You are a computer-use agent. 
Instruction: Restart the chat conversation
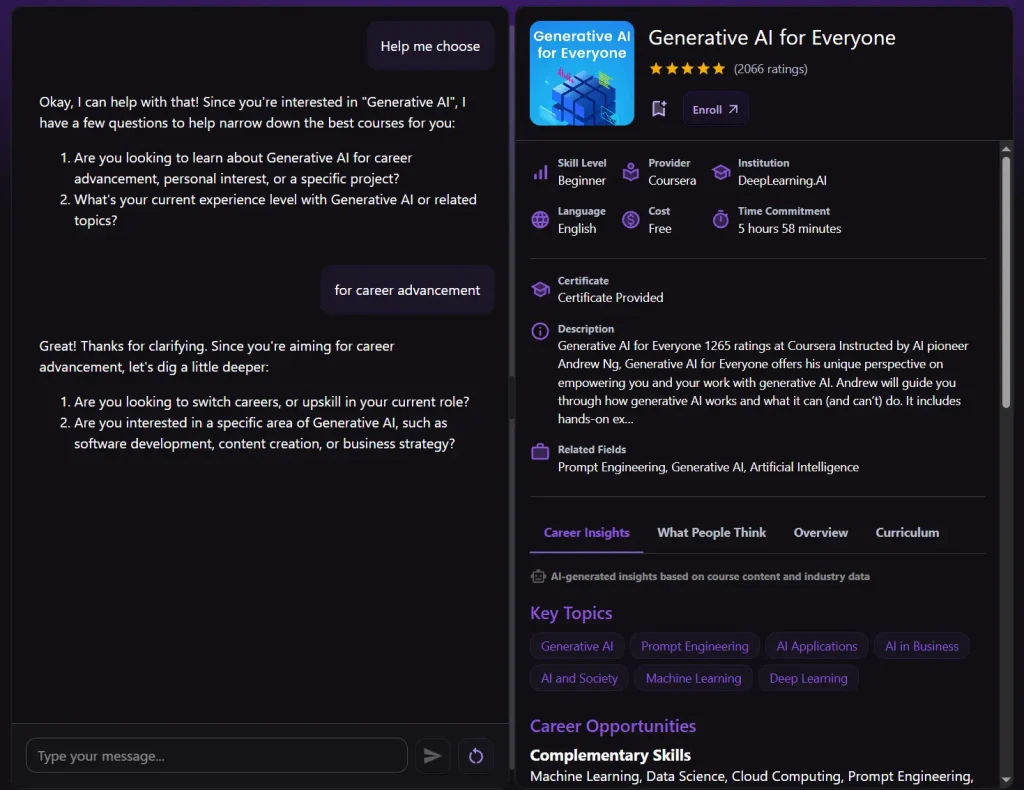[476, 756]
